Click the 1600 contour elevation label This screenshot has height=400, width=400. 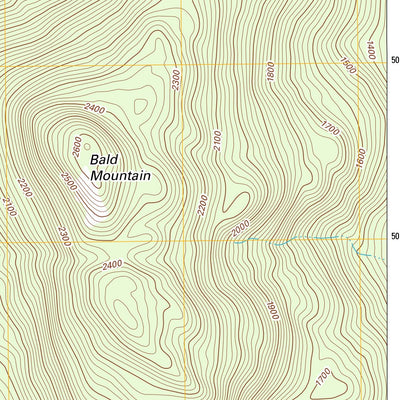361,158
